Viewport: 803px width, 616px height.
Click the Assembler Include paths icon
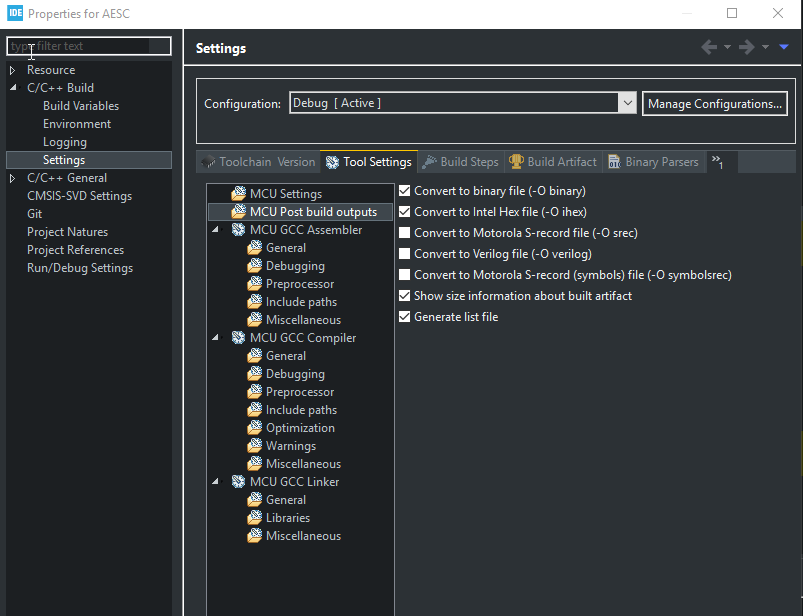[x=255, y=302]
